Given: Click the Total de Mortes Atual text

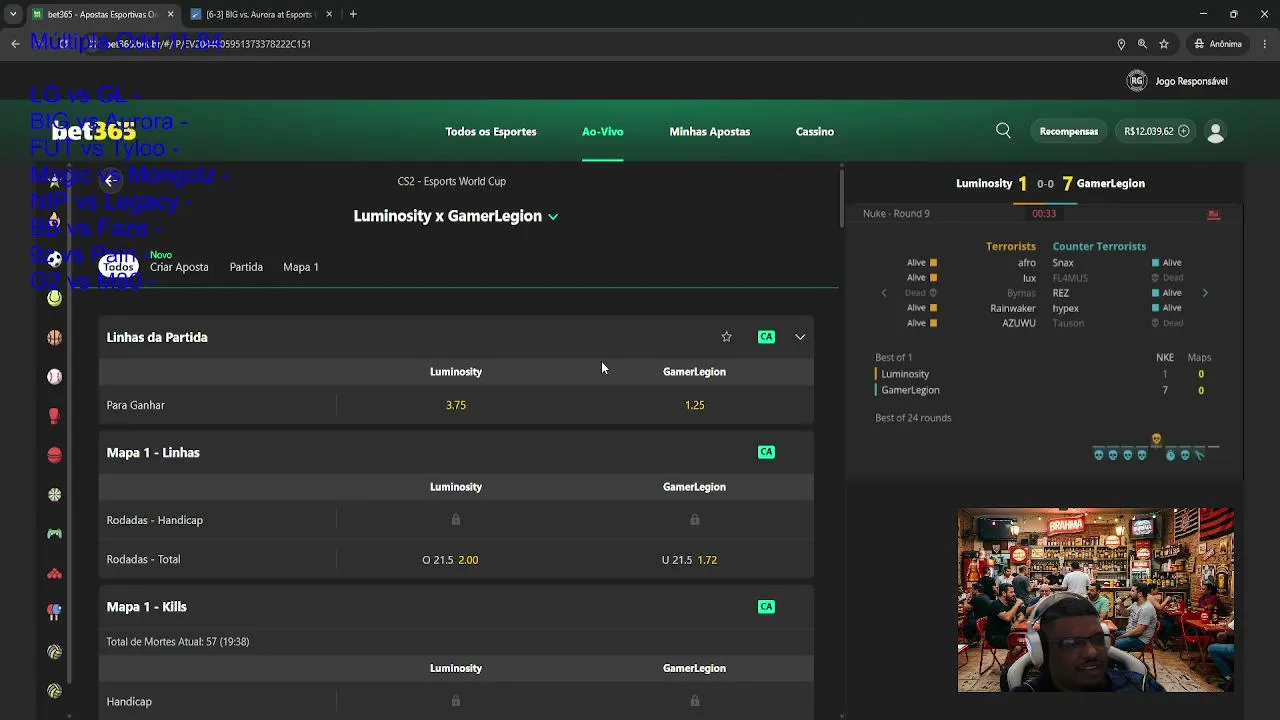Looking at the screenshot, I should click(178, 642).
